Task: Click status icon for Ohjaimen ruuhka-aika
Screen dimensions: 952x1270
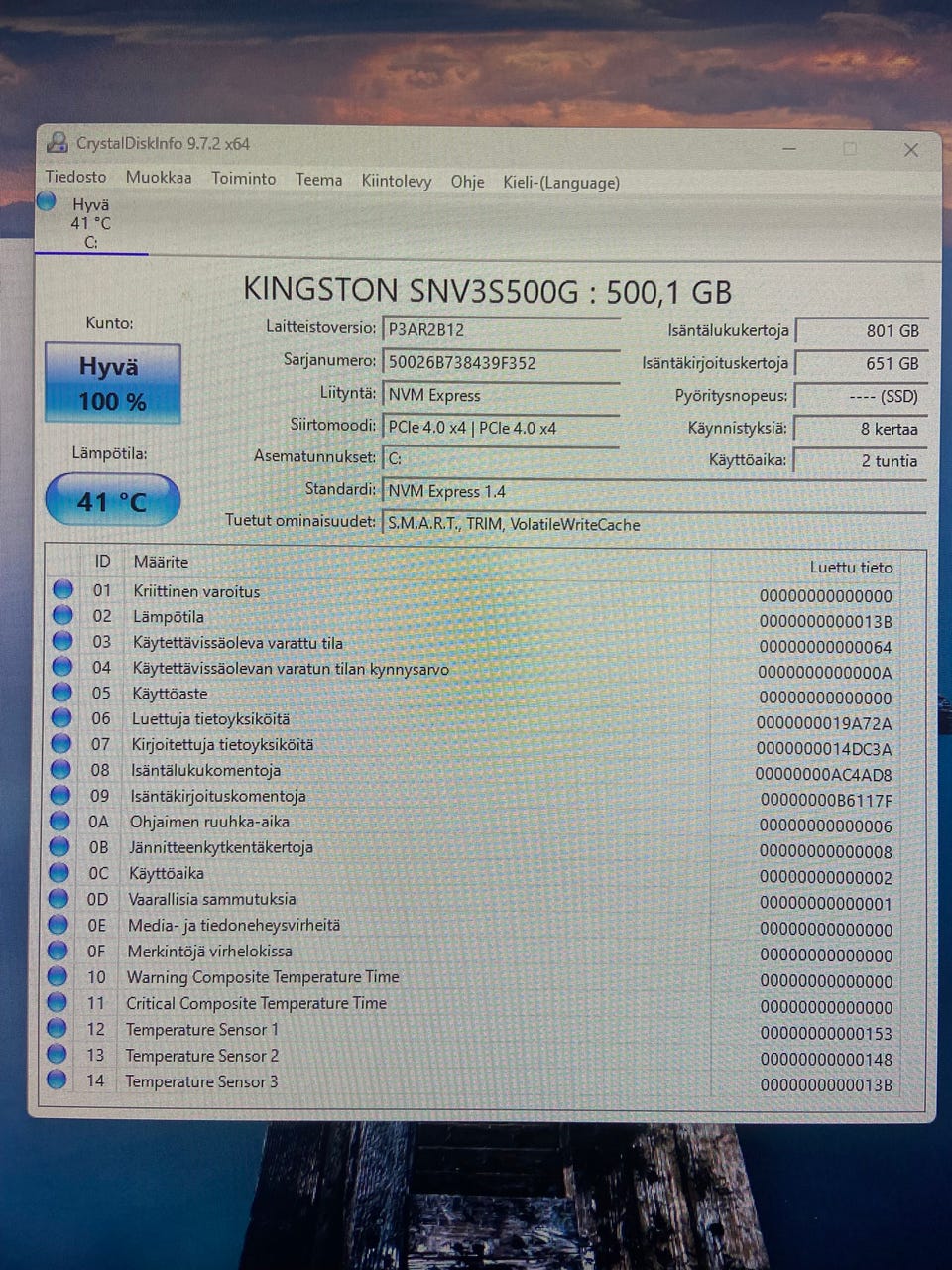Action: click(59, 821)
